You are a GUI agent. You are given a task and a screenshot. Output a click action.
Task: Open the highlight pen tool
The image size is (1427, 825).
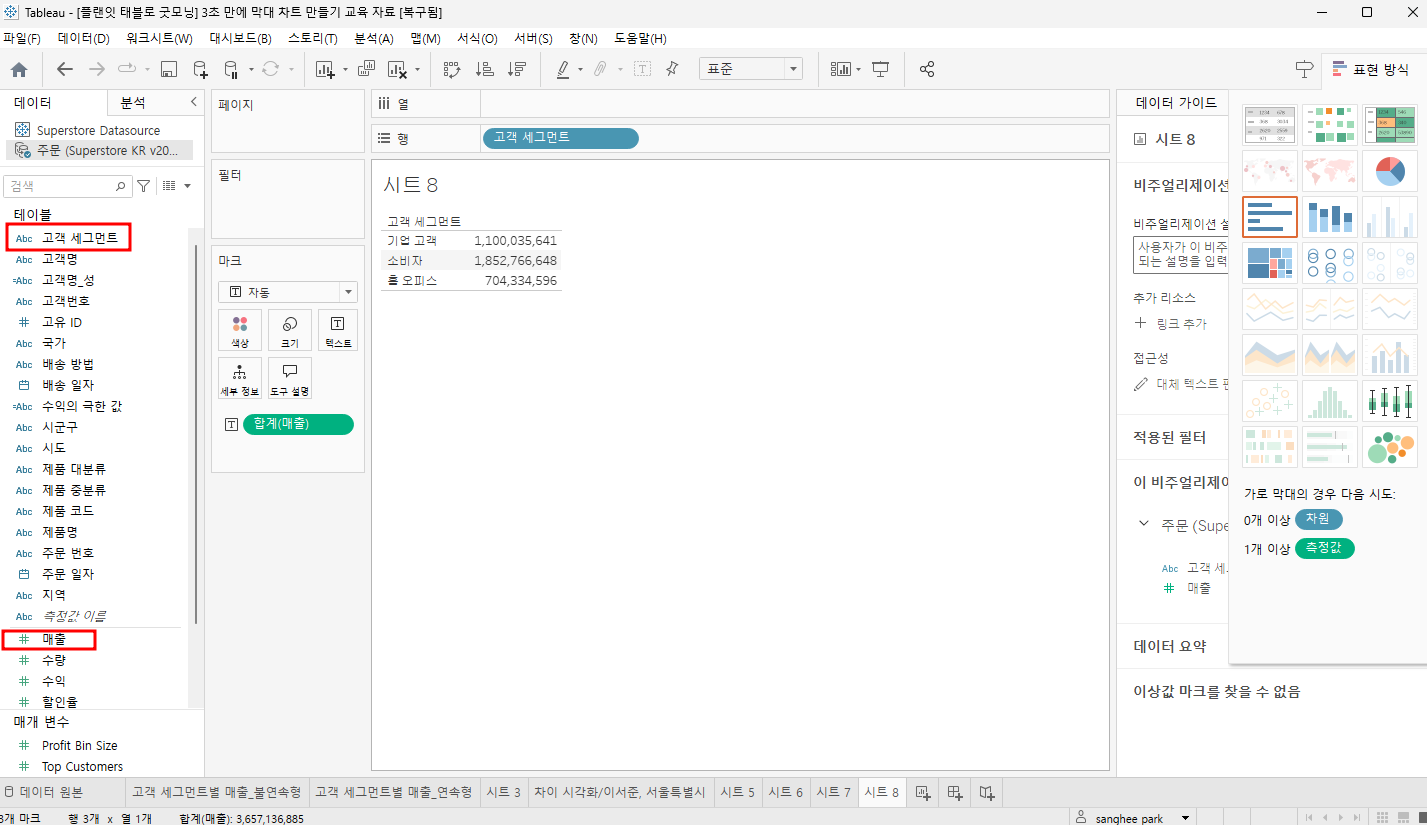(x=562, y=69)
